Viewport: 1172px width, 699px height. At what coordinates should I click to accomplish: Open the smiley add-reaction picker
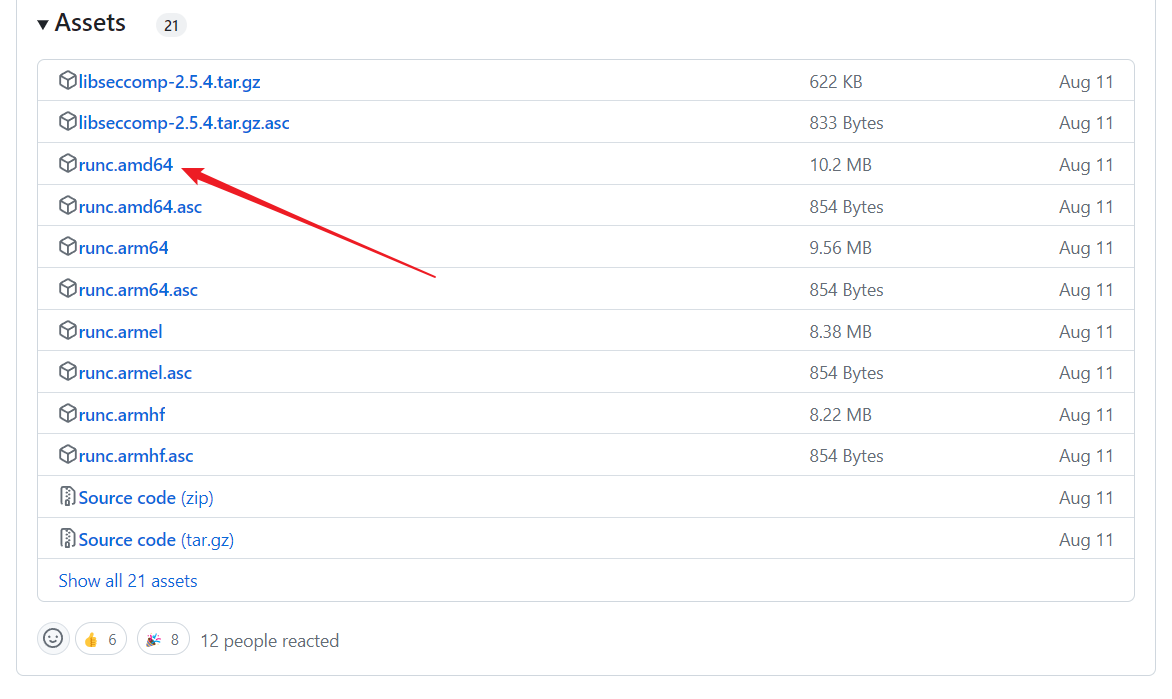(x=53, y=638)
